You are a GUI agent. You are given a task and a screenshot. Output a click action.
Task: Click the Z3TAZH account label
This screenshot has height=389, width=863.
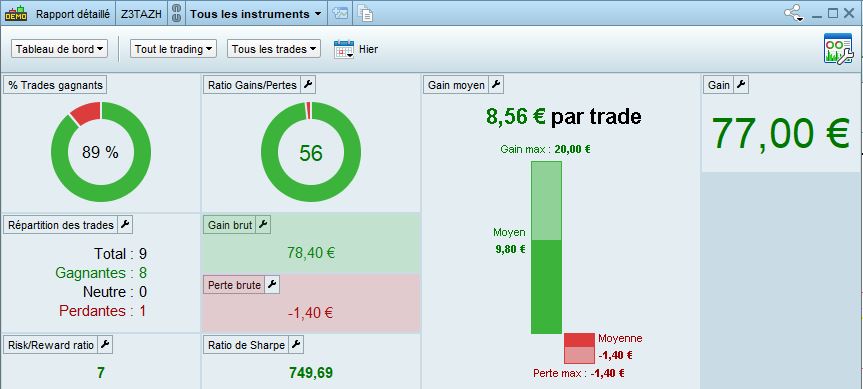(141, 14)
